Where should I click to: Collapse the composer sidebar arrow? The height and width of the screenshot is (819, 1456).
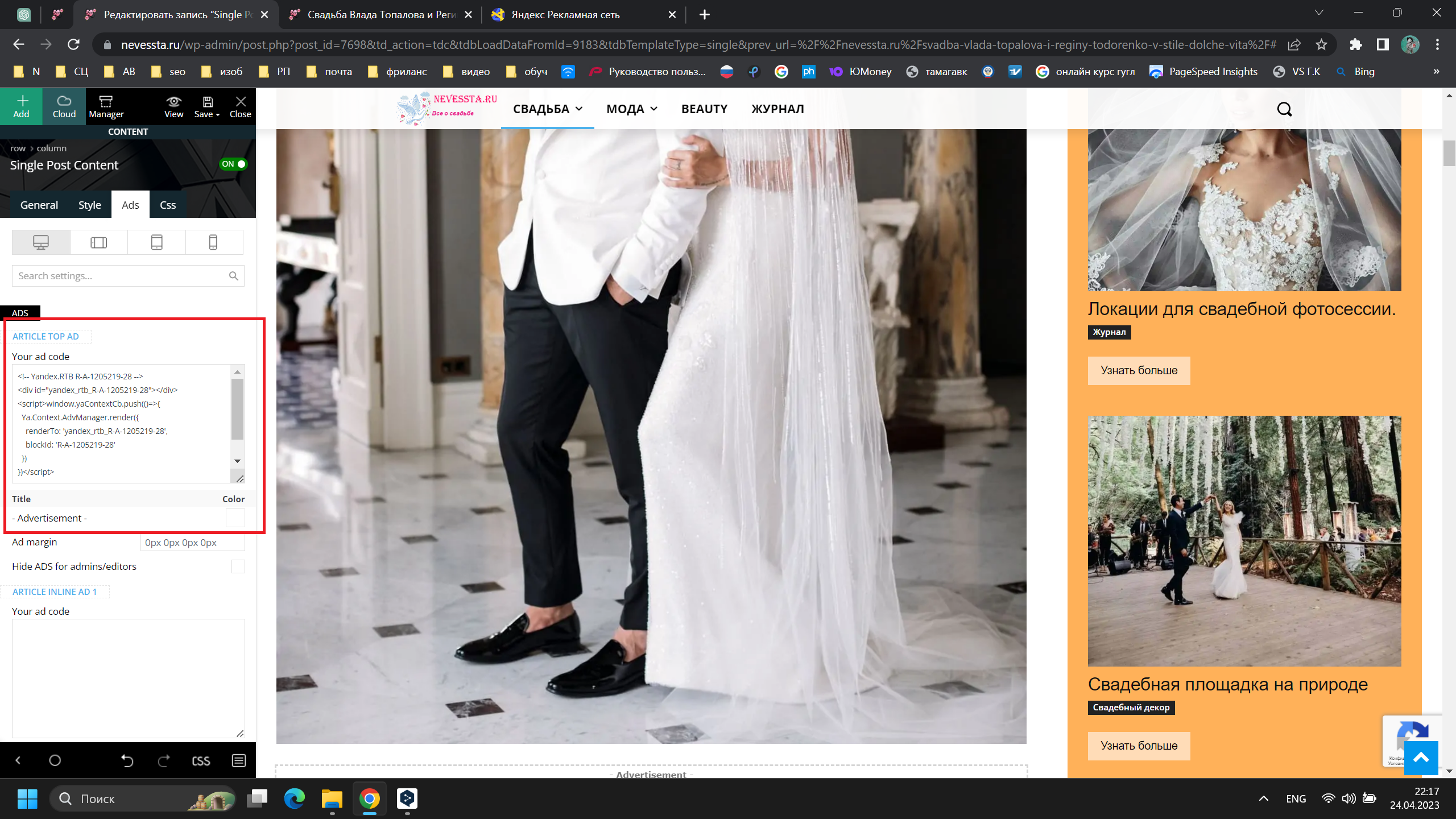[18, 760]
